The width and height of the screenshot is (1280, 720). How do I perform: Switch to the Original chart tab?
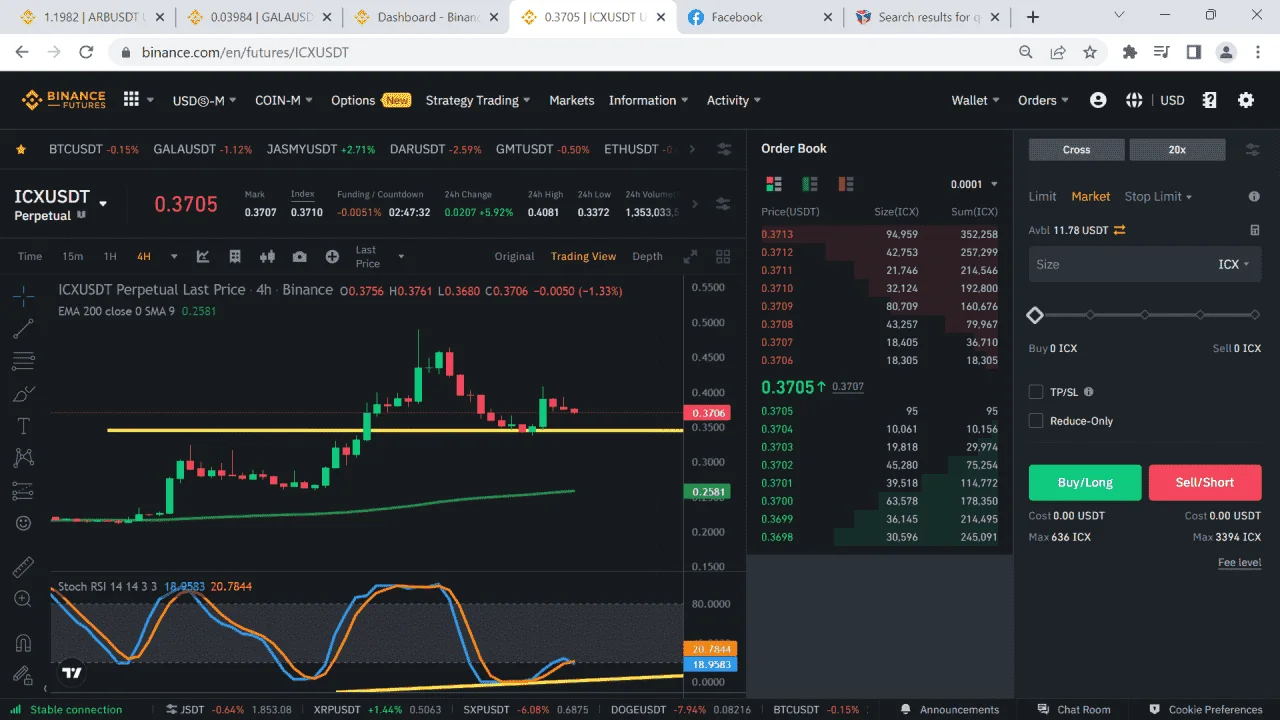[x=514, y=256]
